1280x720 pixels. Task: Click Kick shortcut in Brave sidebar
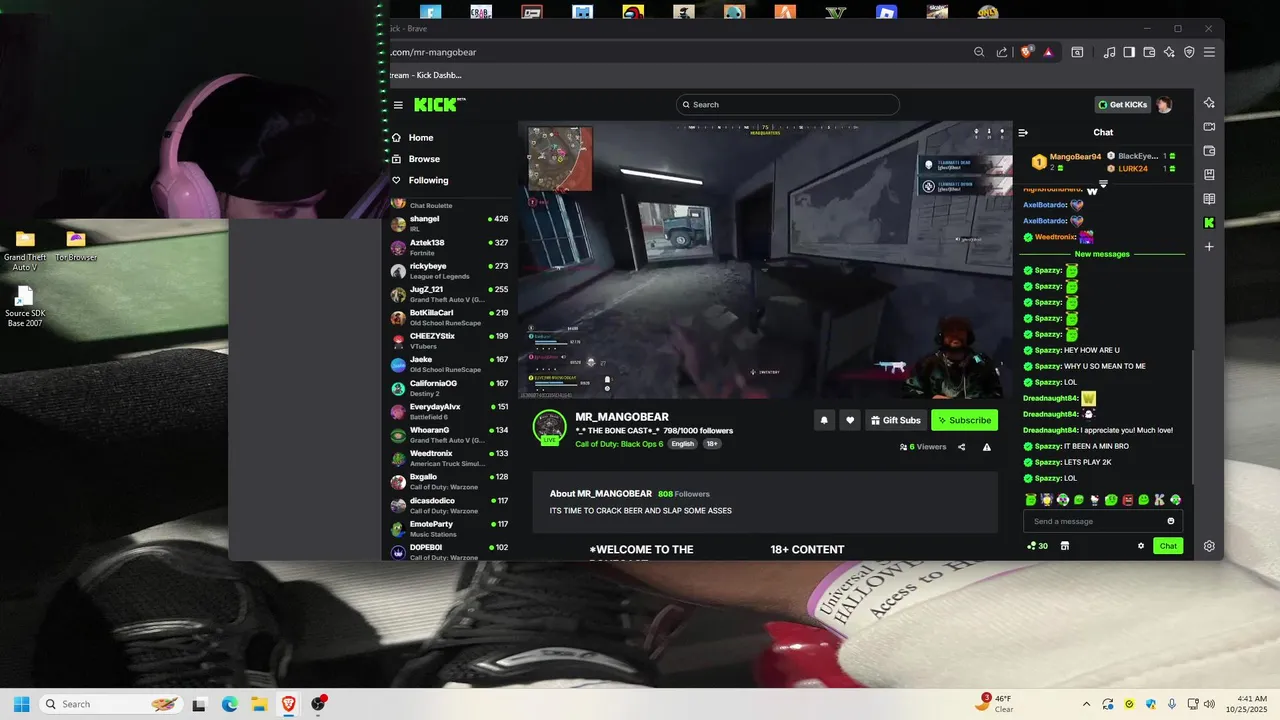(x=1209, y=223)
